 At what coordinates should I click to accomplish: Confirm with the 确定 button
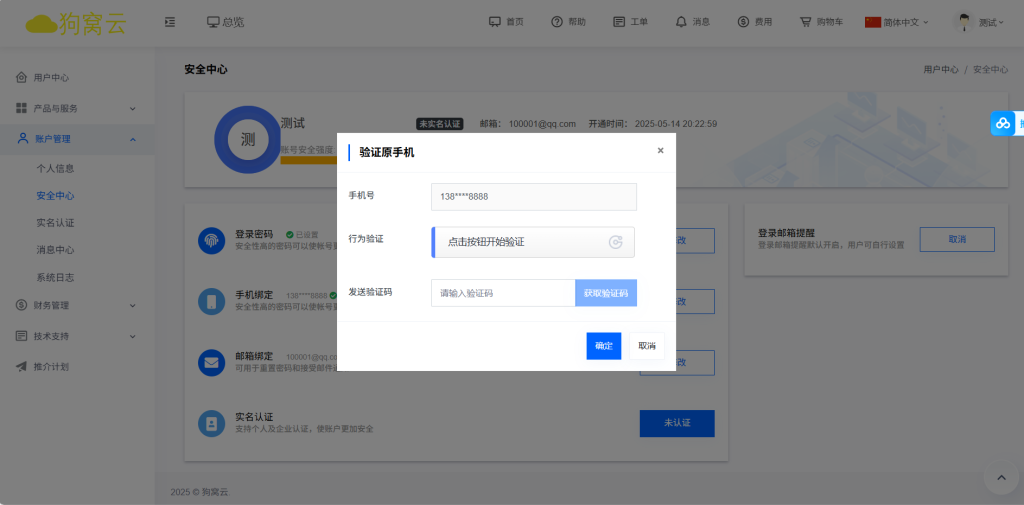click(603, 346)
